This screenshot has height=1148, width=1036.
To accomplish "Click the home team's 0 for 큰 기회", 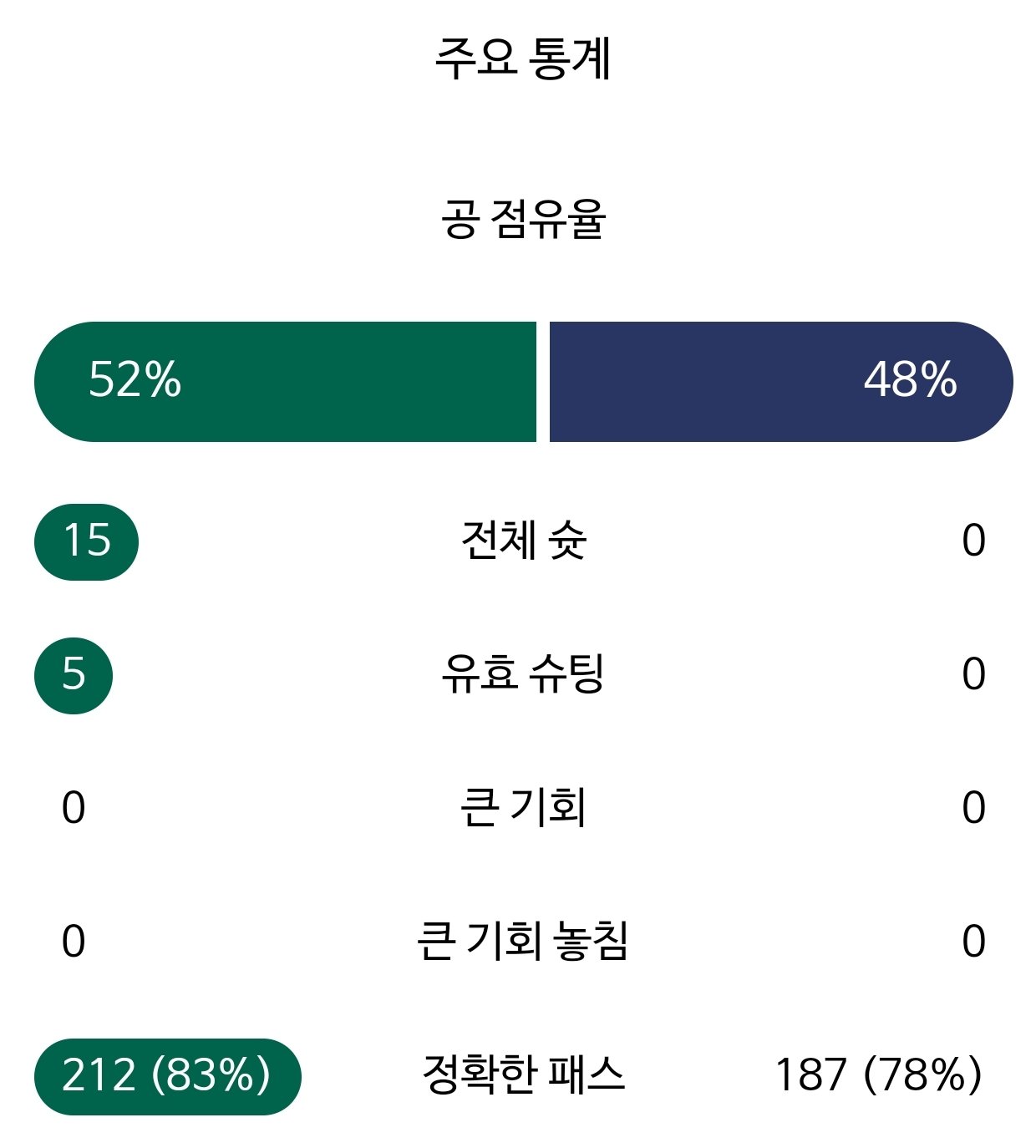I will (x=74, y=809).
